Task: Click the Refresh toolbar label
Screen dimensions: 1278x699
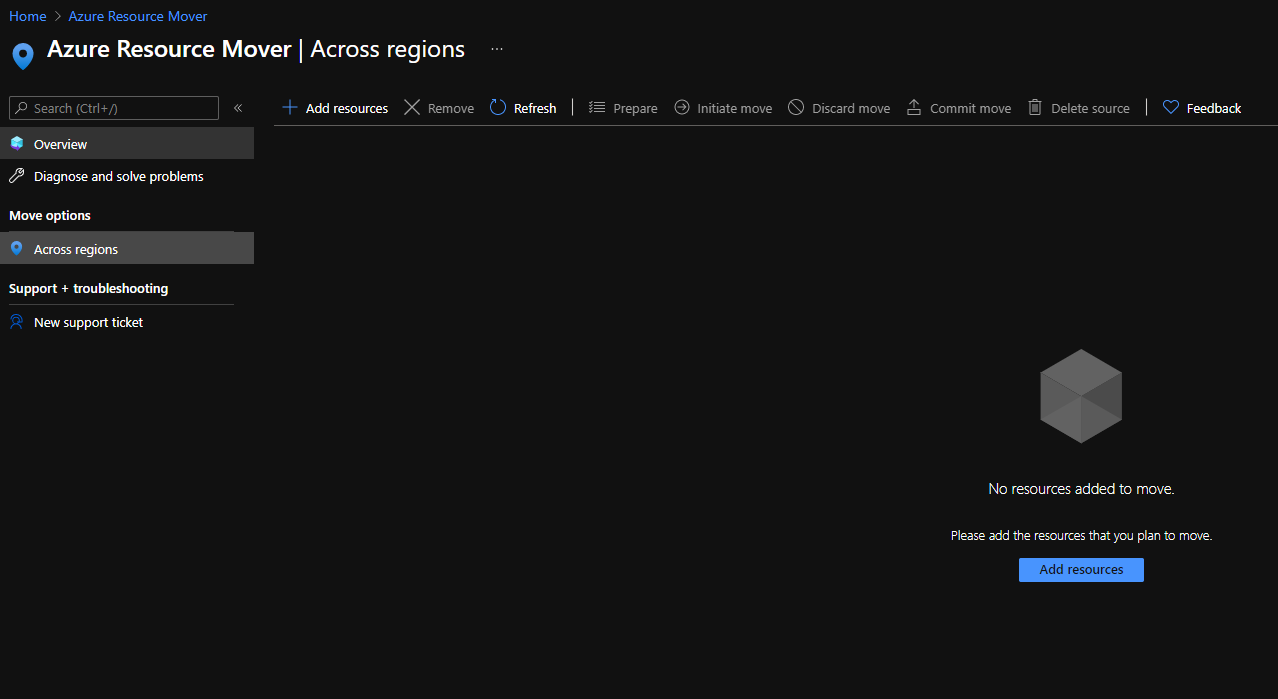Action: click(x=535, y=108)
